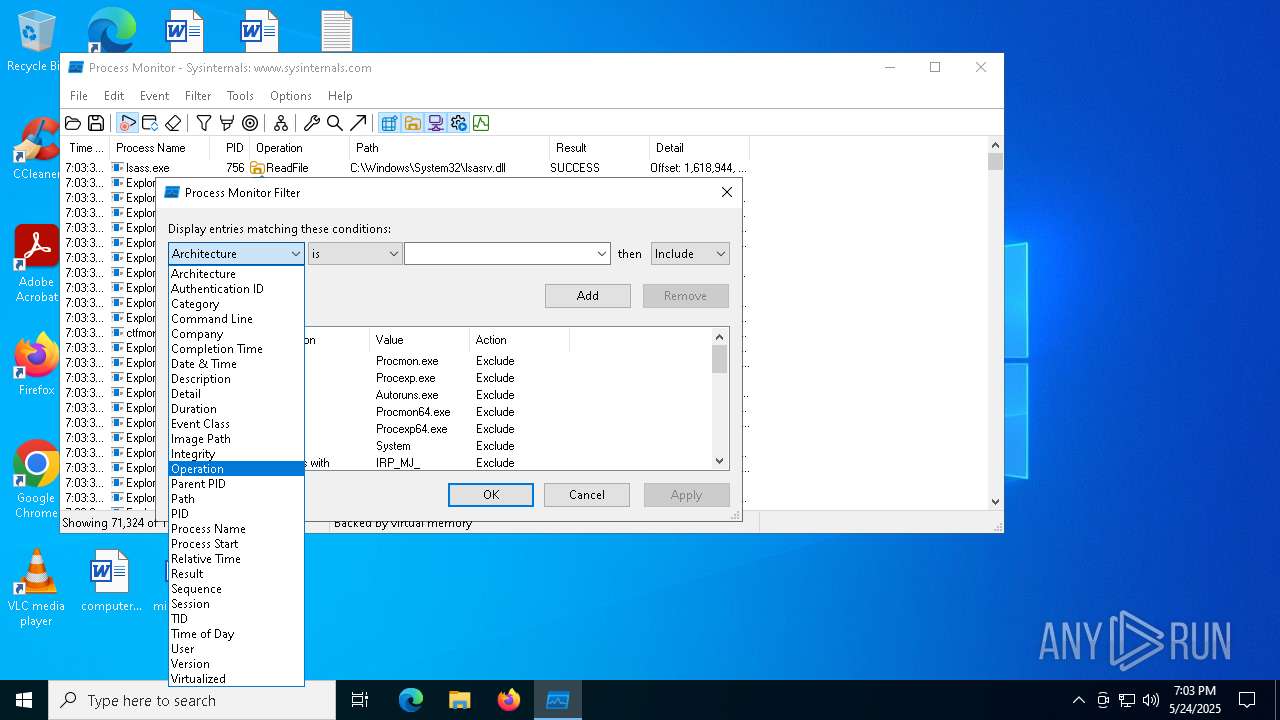Select Authentication ID in the dropdown list
Viewport: 1280px width, 720px height.
tap(236, 289)
